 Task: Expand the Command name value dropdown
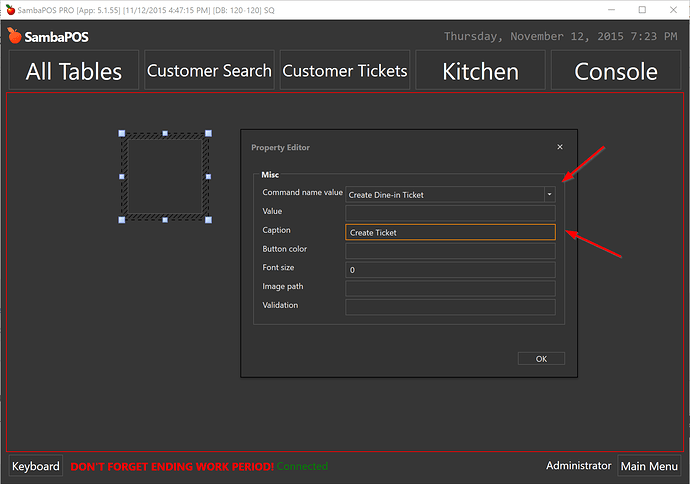(549, 194)
